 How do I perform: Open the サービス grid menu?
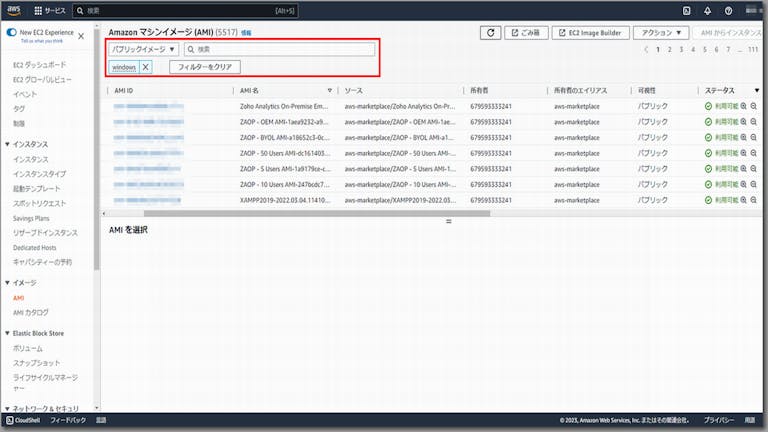click(49, 10)
